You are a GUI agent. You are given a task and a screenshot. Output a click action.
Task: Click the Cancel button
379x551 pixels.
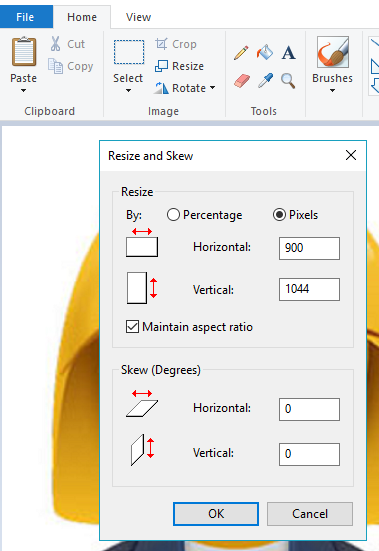(x=310, y=514)
